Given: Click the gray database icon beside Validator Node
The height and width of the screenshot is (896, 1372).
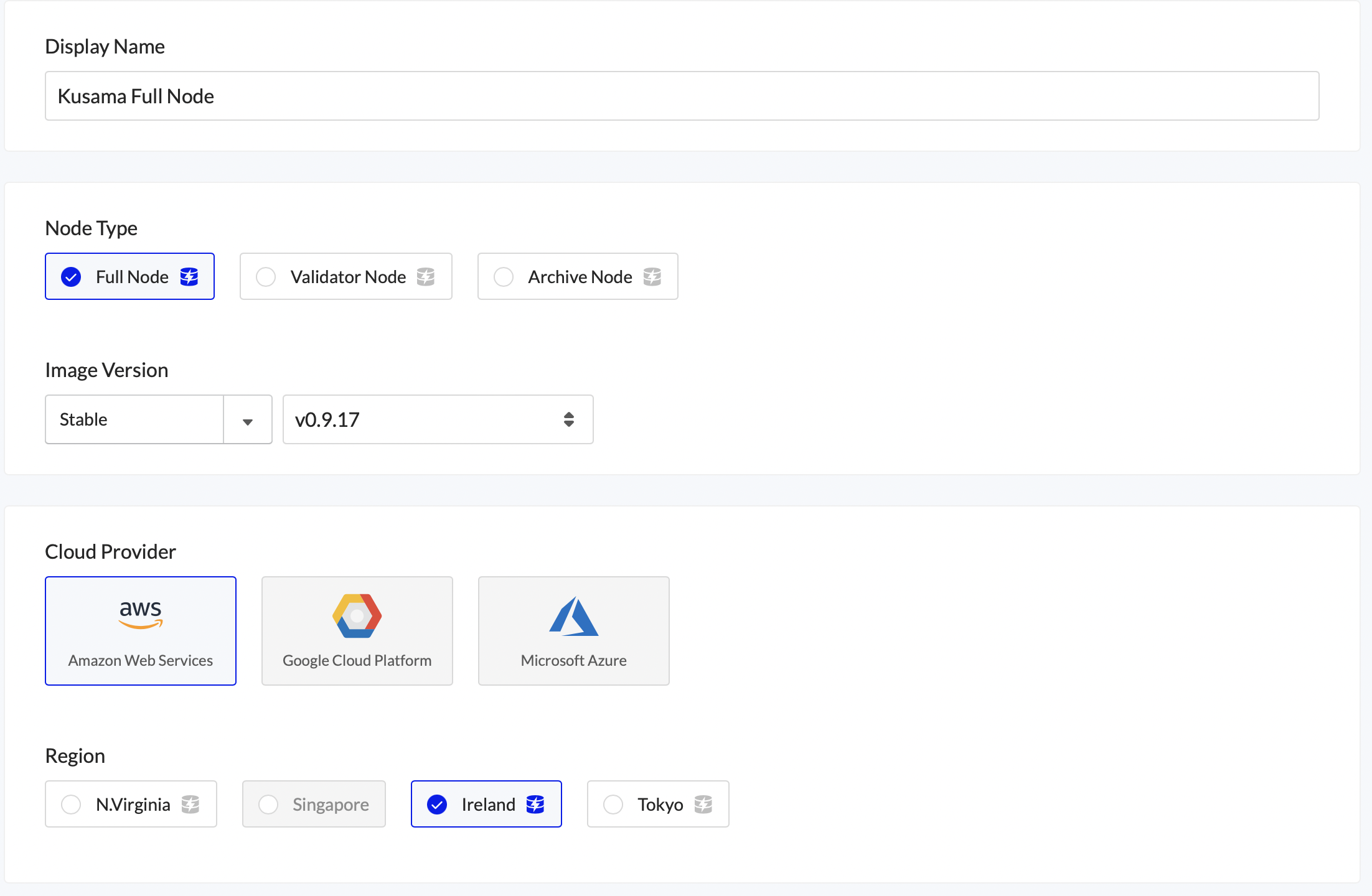Looking at the screenshot, I should point(426,277).
